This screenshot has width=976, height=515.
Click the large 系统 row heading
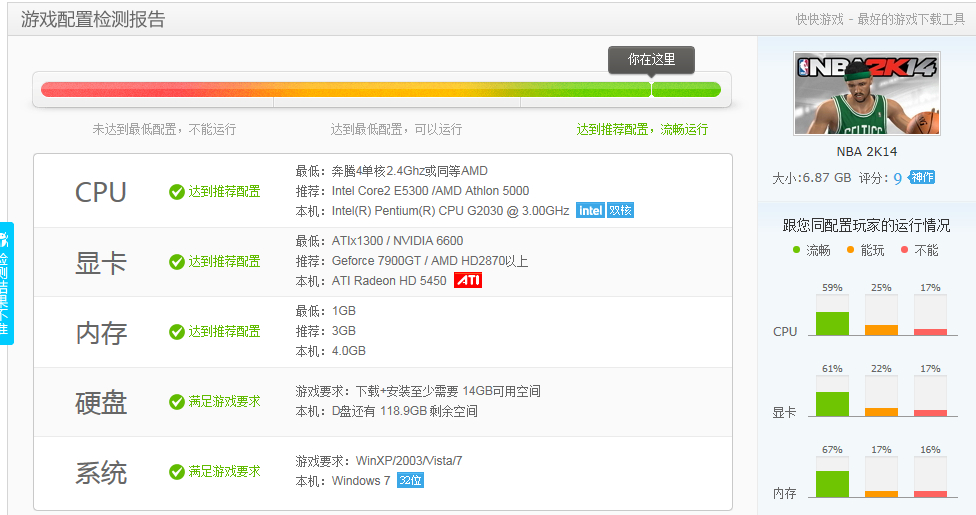pyautogui.click(x=101, y=473)
